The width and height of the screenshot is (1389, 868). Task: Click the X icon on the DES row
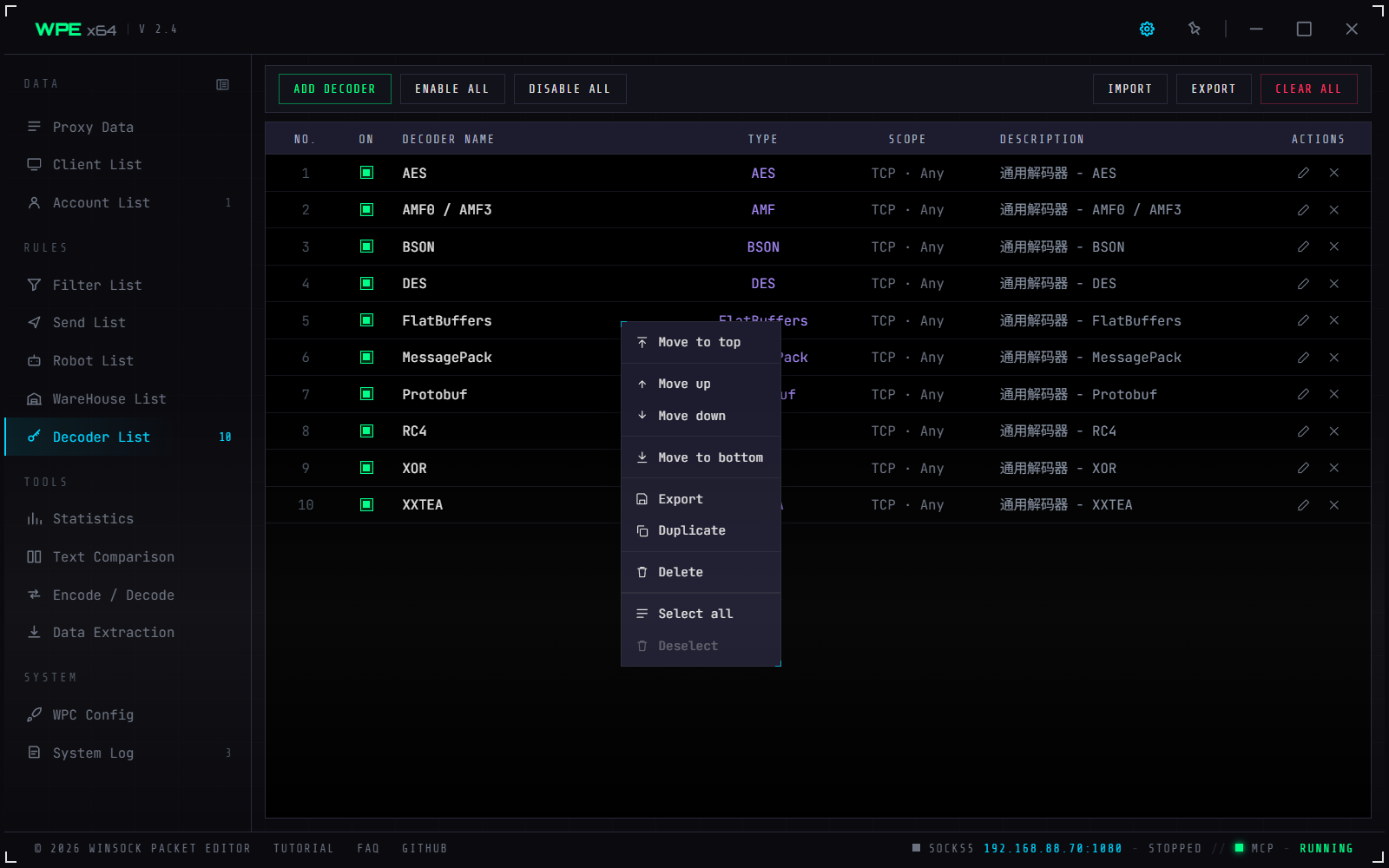click(1334, 284)
